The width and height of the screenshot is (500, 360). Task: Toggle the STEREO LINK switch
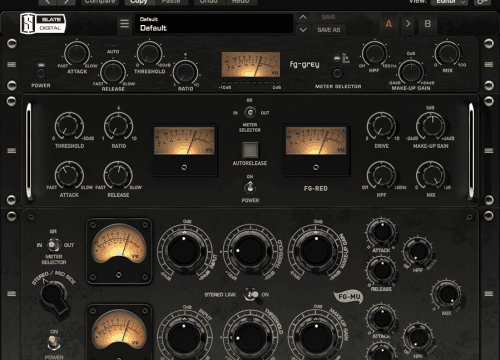coord(251,295)
